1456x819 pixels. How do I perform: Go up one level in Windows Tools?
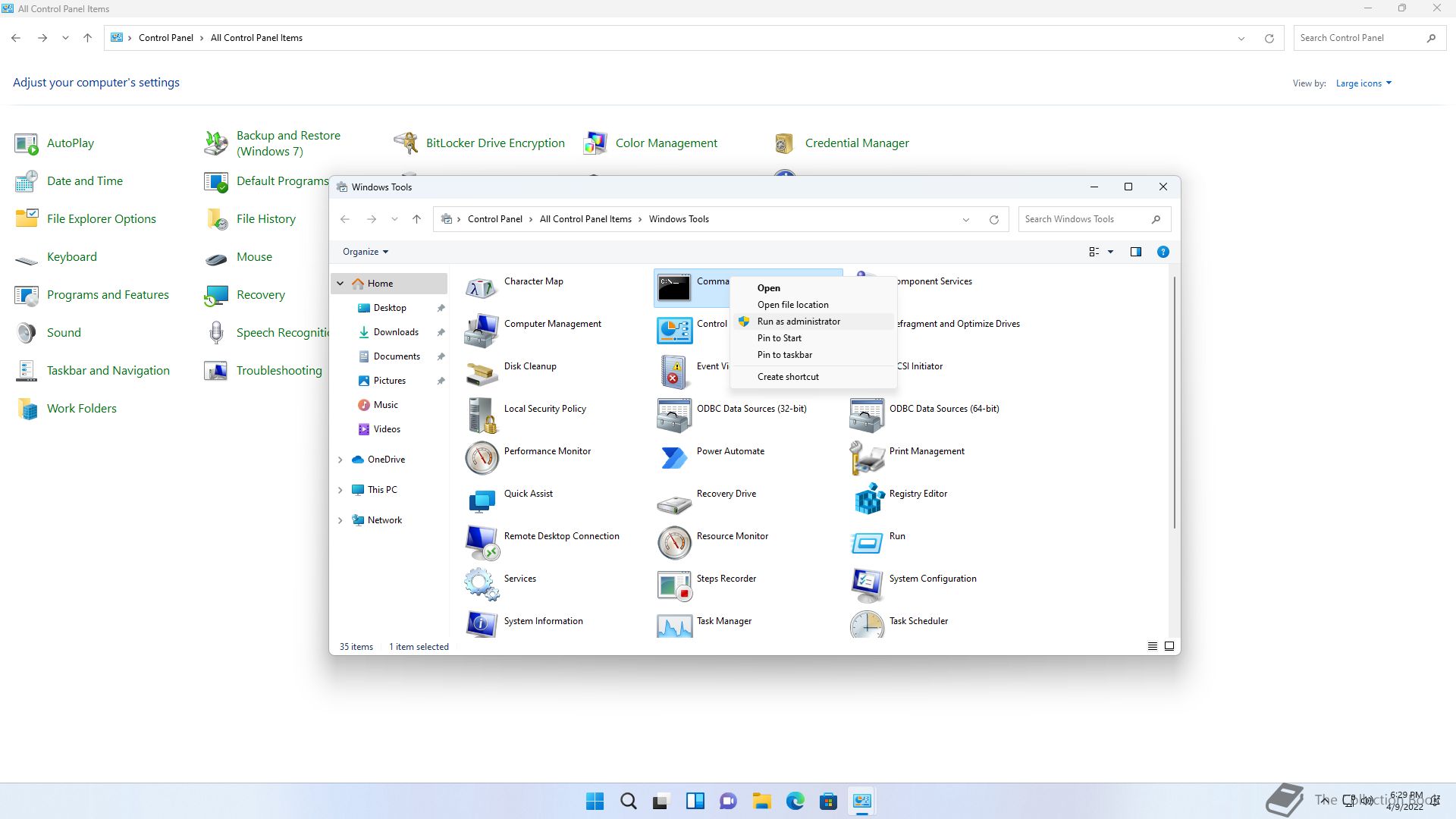pos(416,219)
